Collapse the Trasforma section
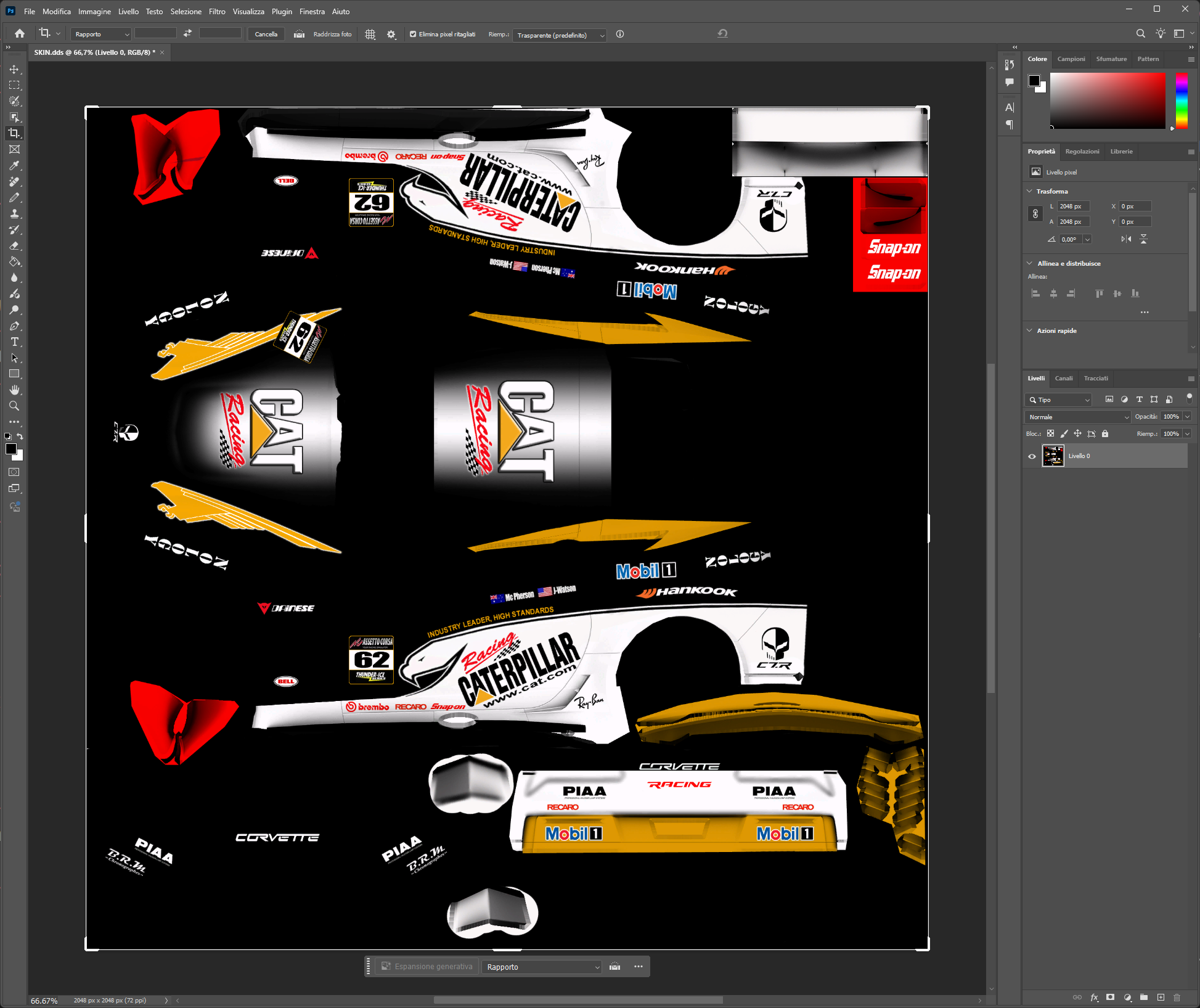This screenshot has width=1200, height=1008. click(x=1030, y=191)
